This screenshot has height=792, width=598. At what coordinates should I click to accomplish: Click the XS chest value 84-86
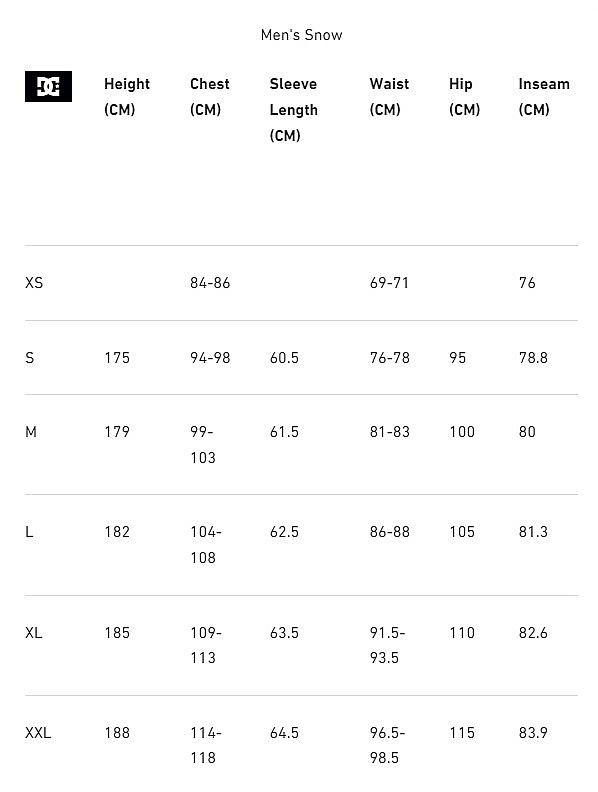(210, 283)
